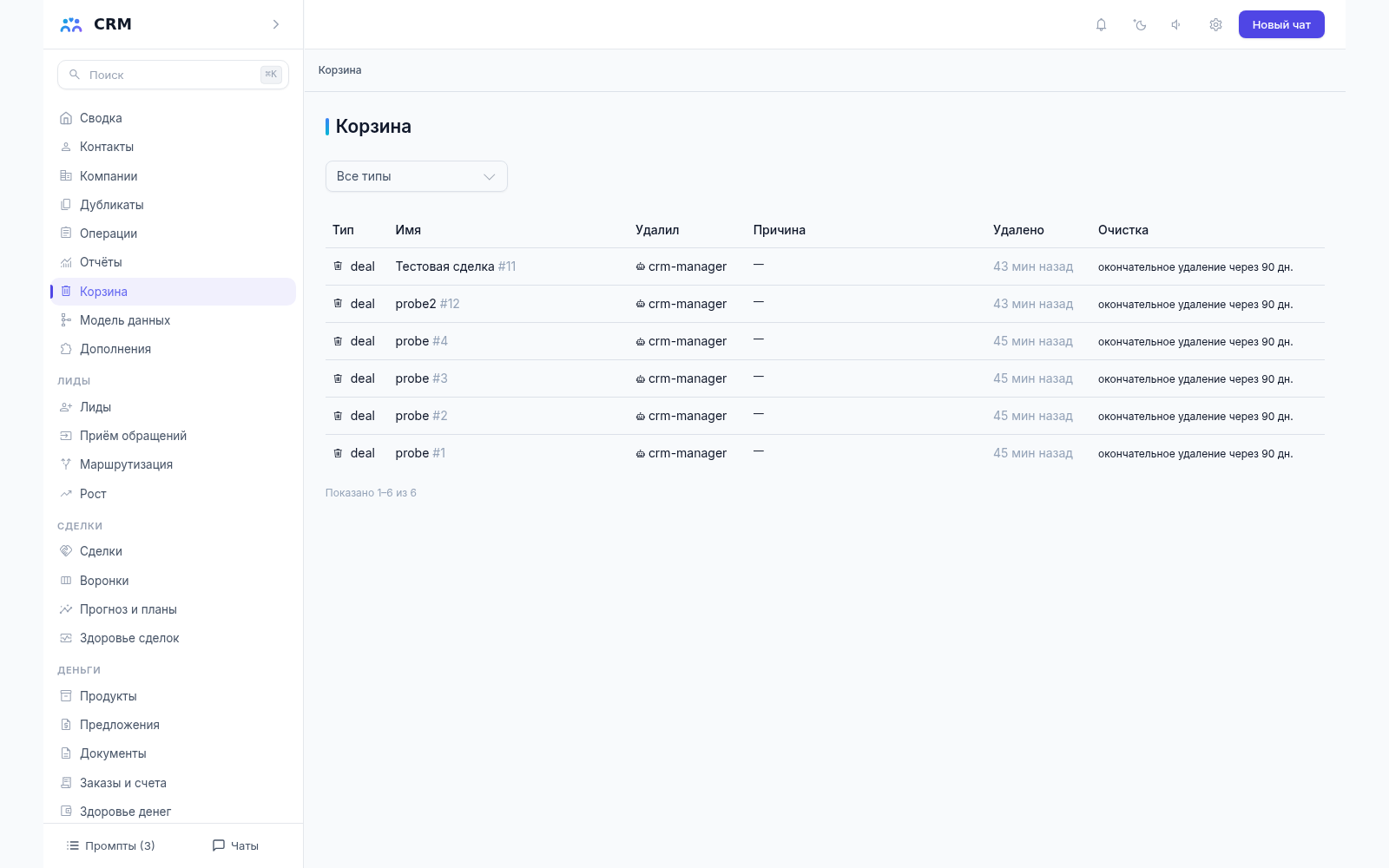Open notifications bell icon
The image size is (1389, 868).
1101,24
